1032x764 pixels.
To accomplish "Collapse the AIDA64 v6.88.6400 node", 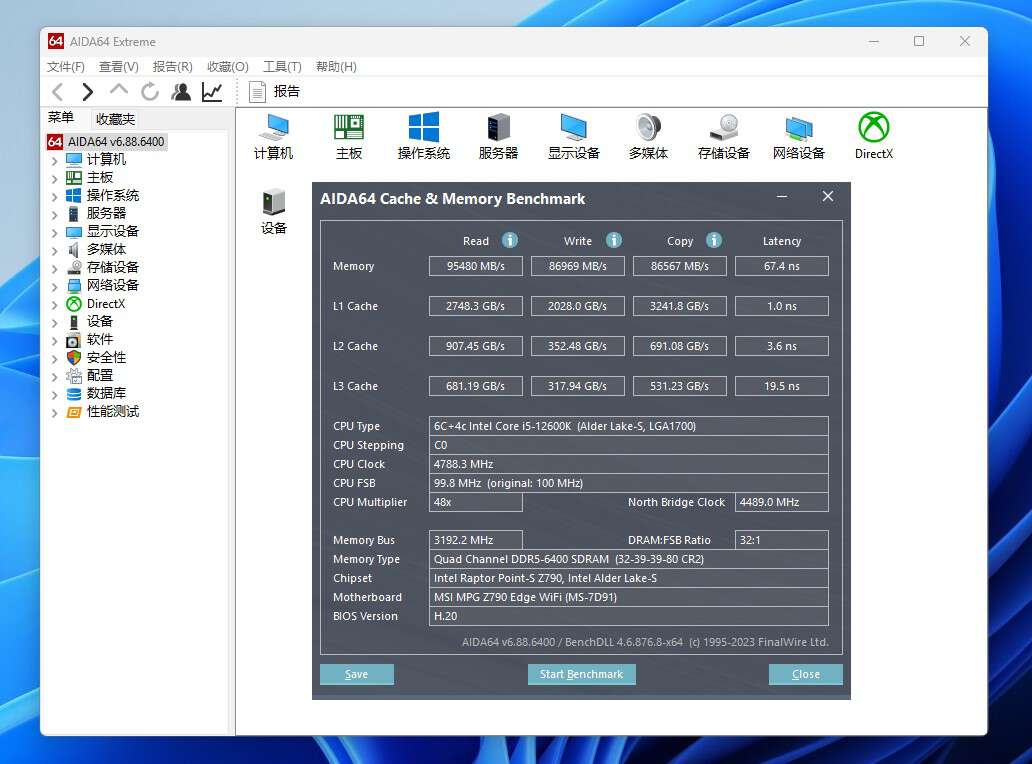I will (x=54, y=141).
